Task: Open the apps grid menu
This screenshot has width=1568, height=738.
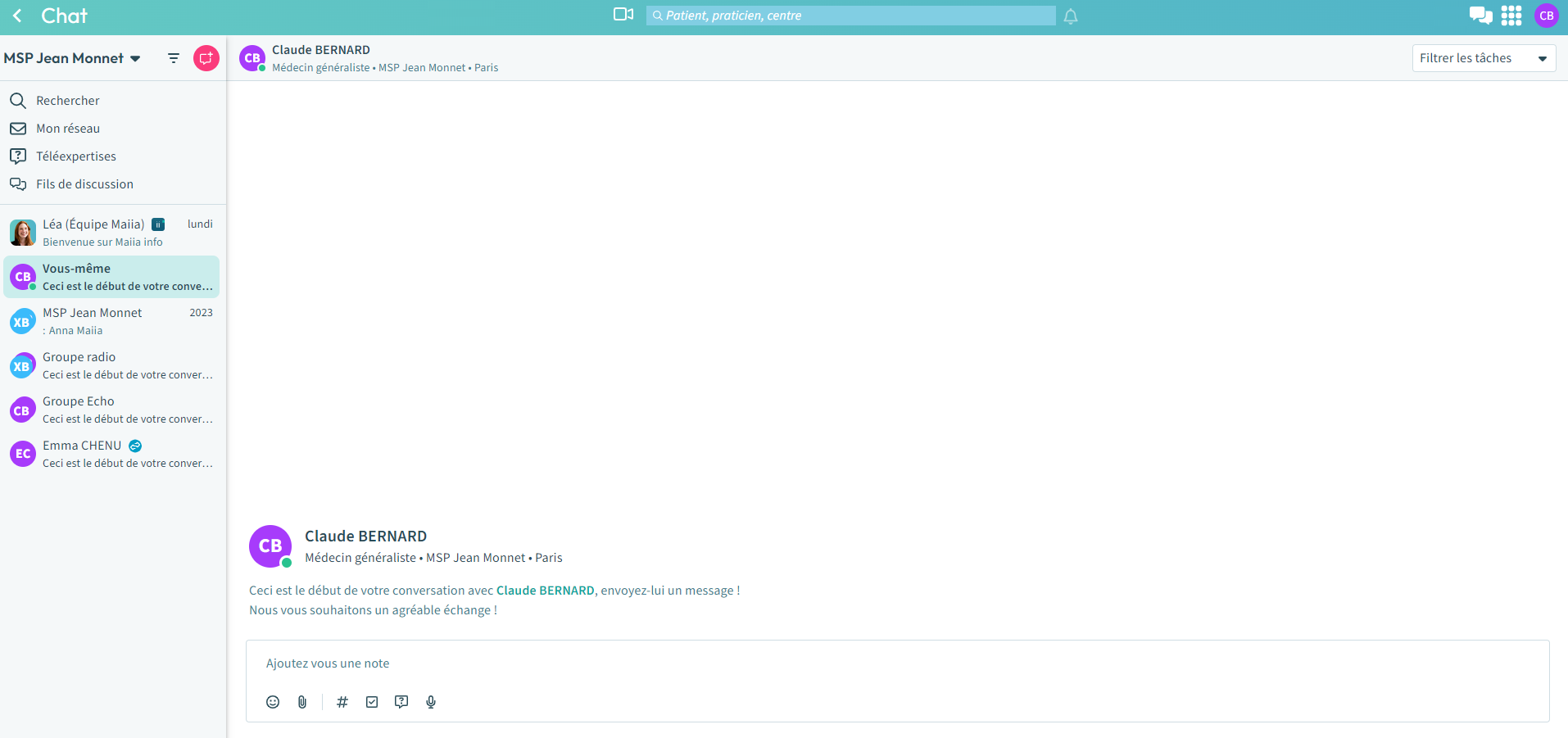Action: [x=1511, y=16]
